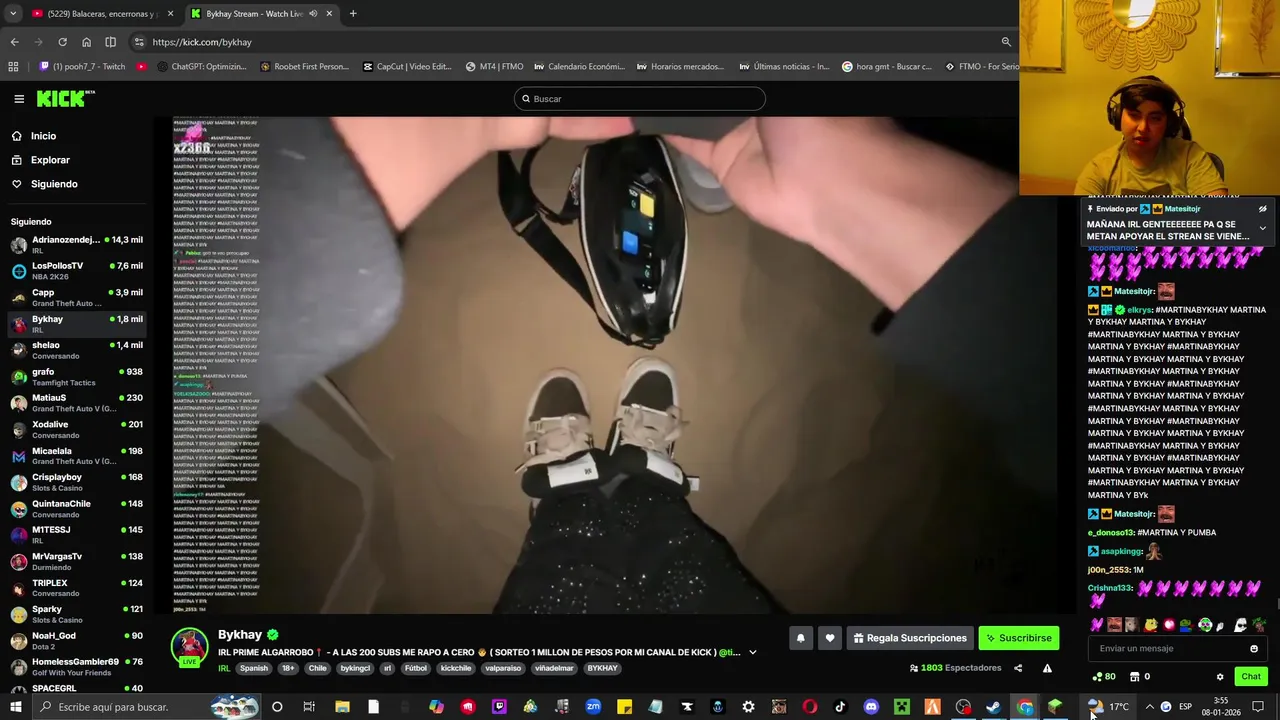Open Capp channel in followed list
Screen dimensions: 1280x720
pos(76,298)
